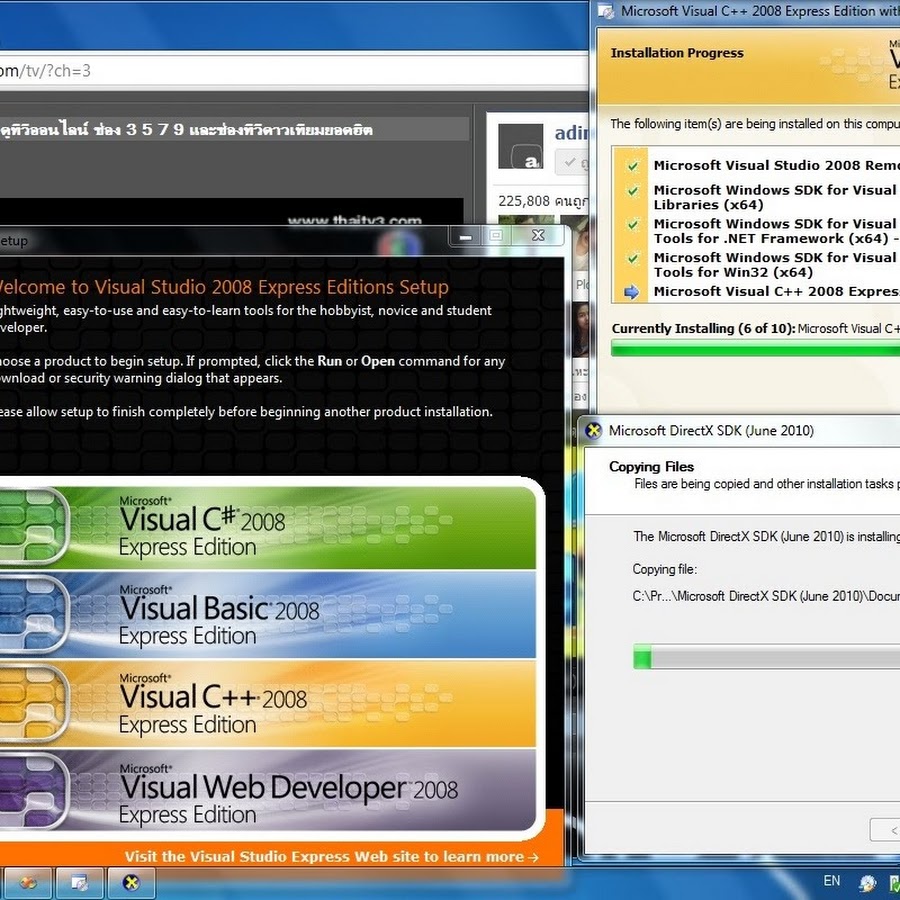
Task: Click the DirectX SDK taskbar icon
Action: (131, 882)
